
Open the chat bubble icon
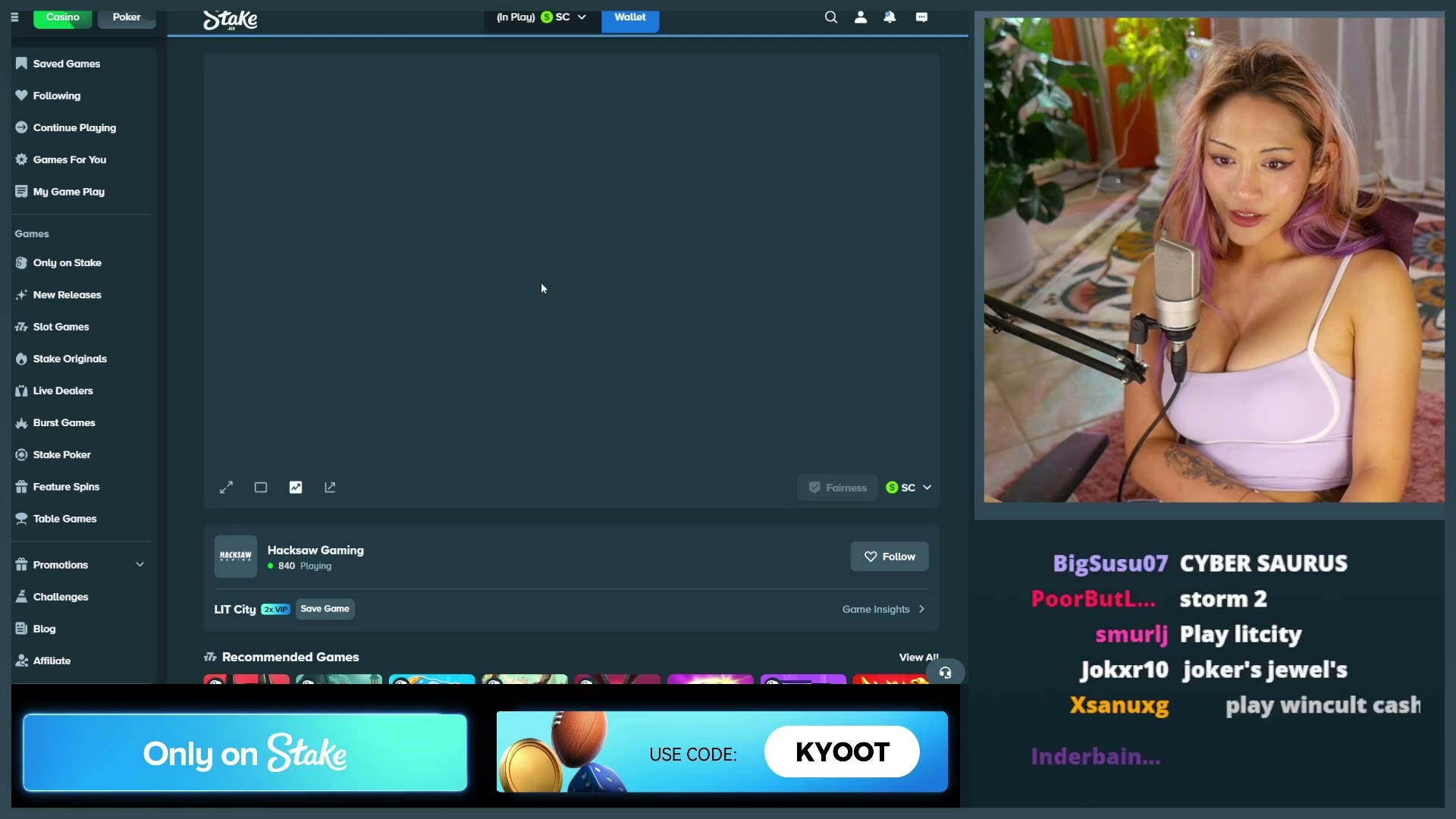[921, 17]
